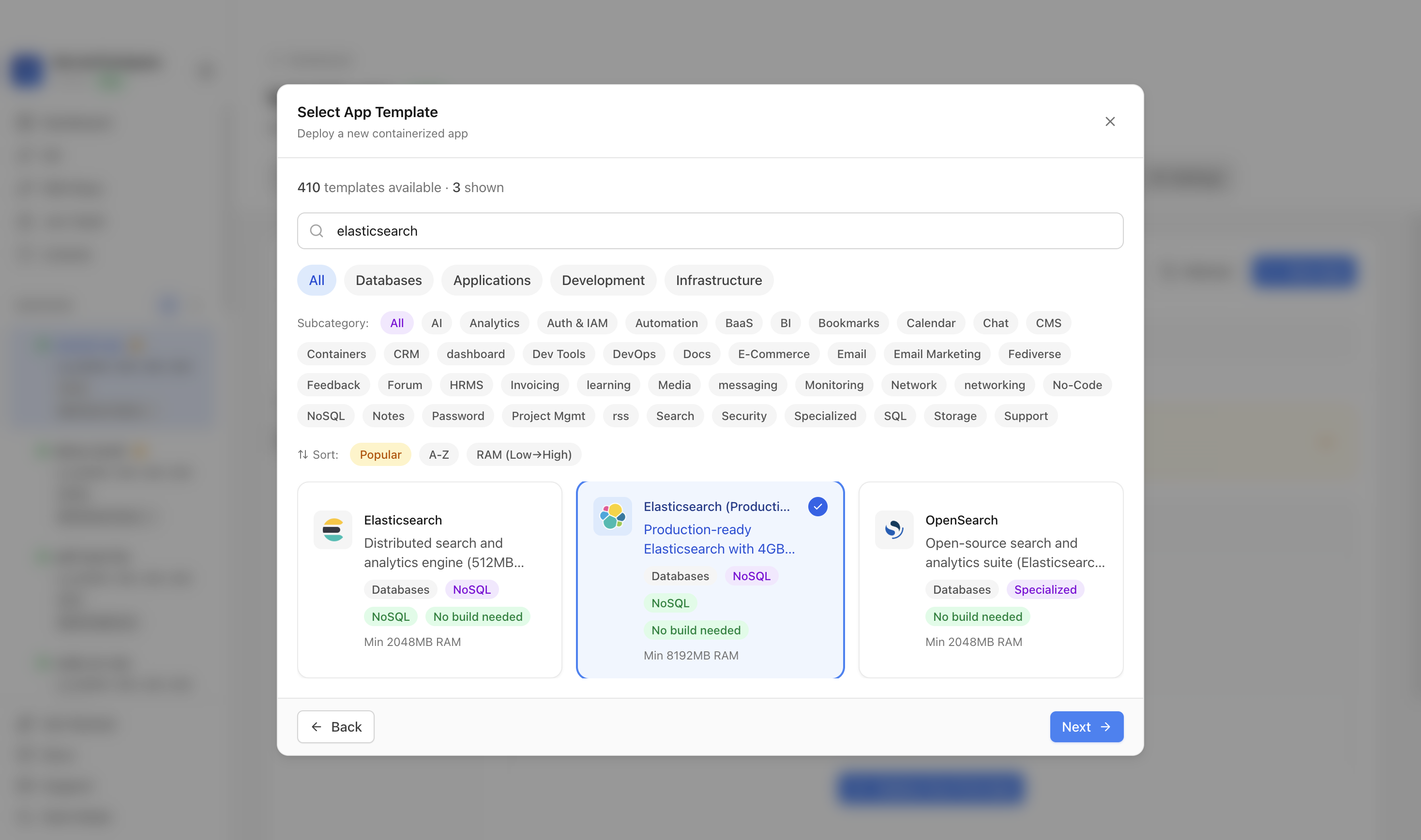This screenshot has height=840, width=1421.
Task: Filter by Invoicing subcategory
Action: tap(534, 385)
